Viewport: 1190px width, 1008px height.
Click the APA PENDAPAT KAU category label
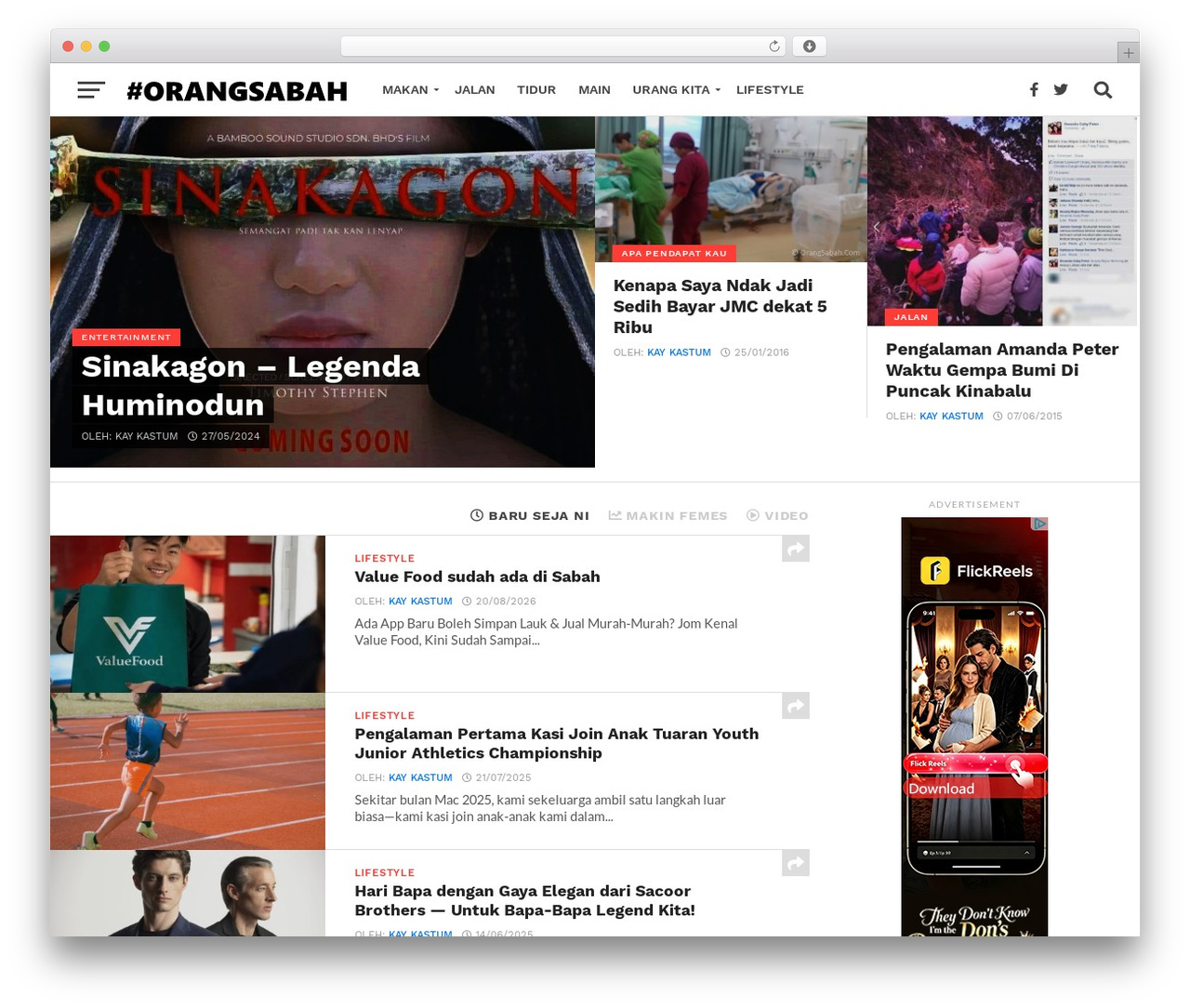[x=674, y=253]
